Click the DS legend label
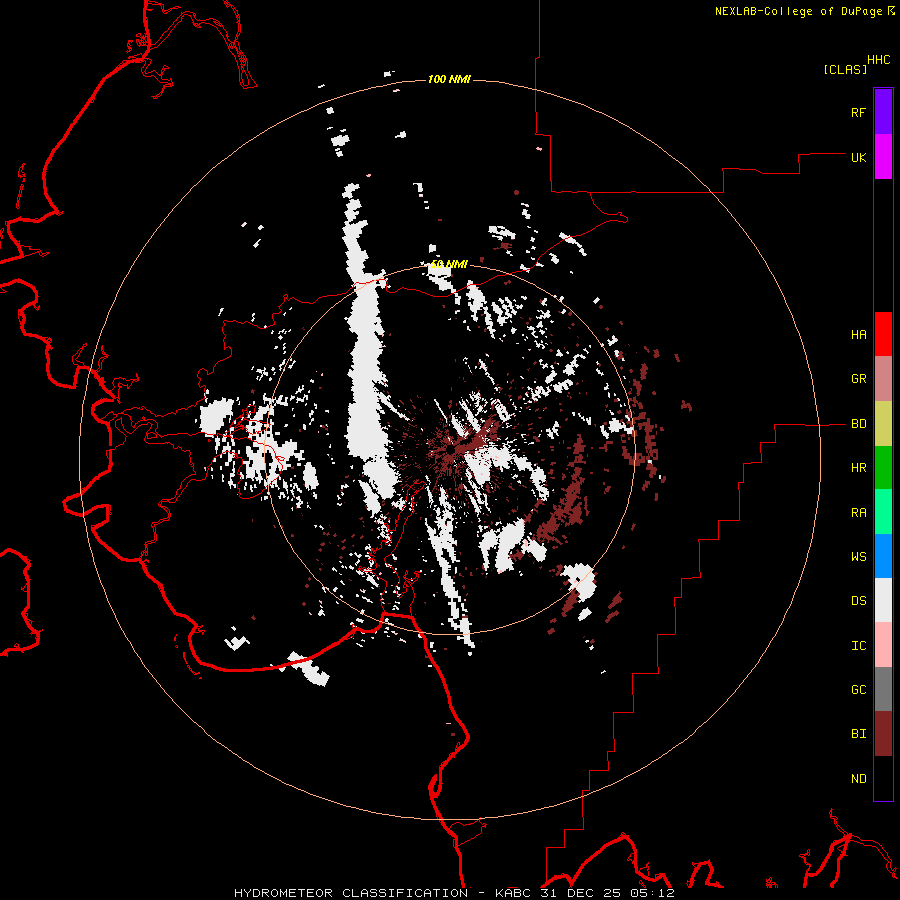Image resolution: width=900 pixels, height=900 pixels. click(x=858, y=601)
